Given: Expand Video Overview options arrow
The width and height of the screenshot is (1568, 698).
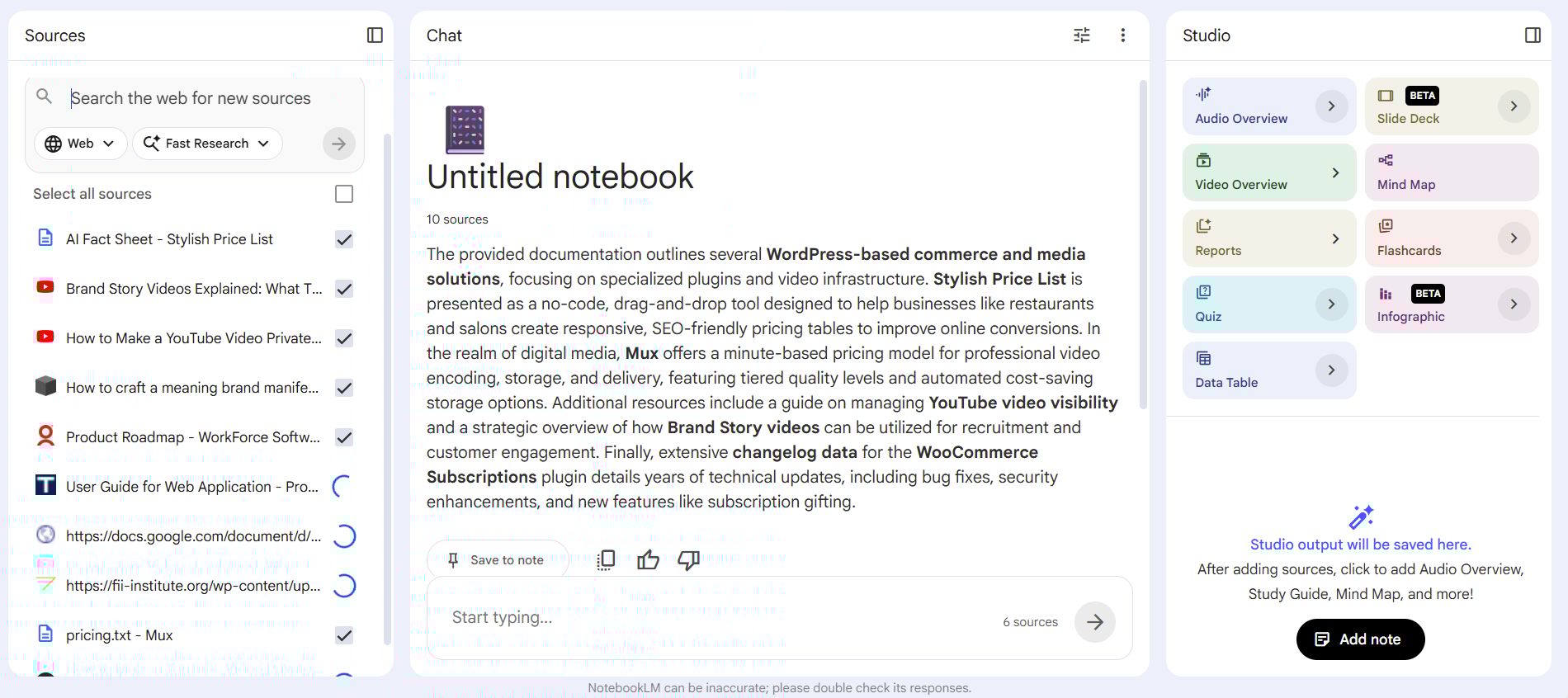Looking at the screenshot, I should 1335,172.
